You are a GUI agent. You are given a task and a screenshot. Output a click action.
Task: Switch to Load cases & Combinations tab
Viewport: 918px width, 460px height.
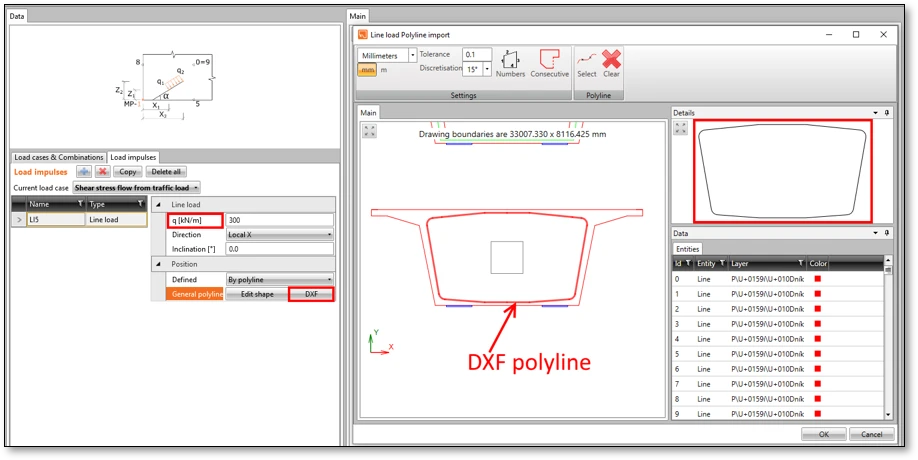click(59, 157)
